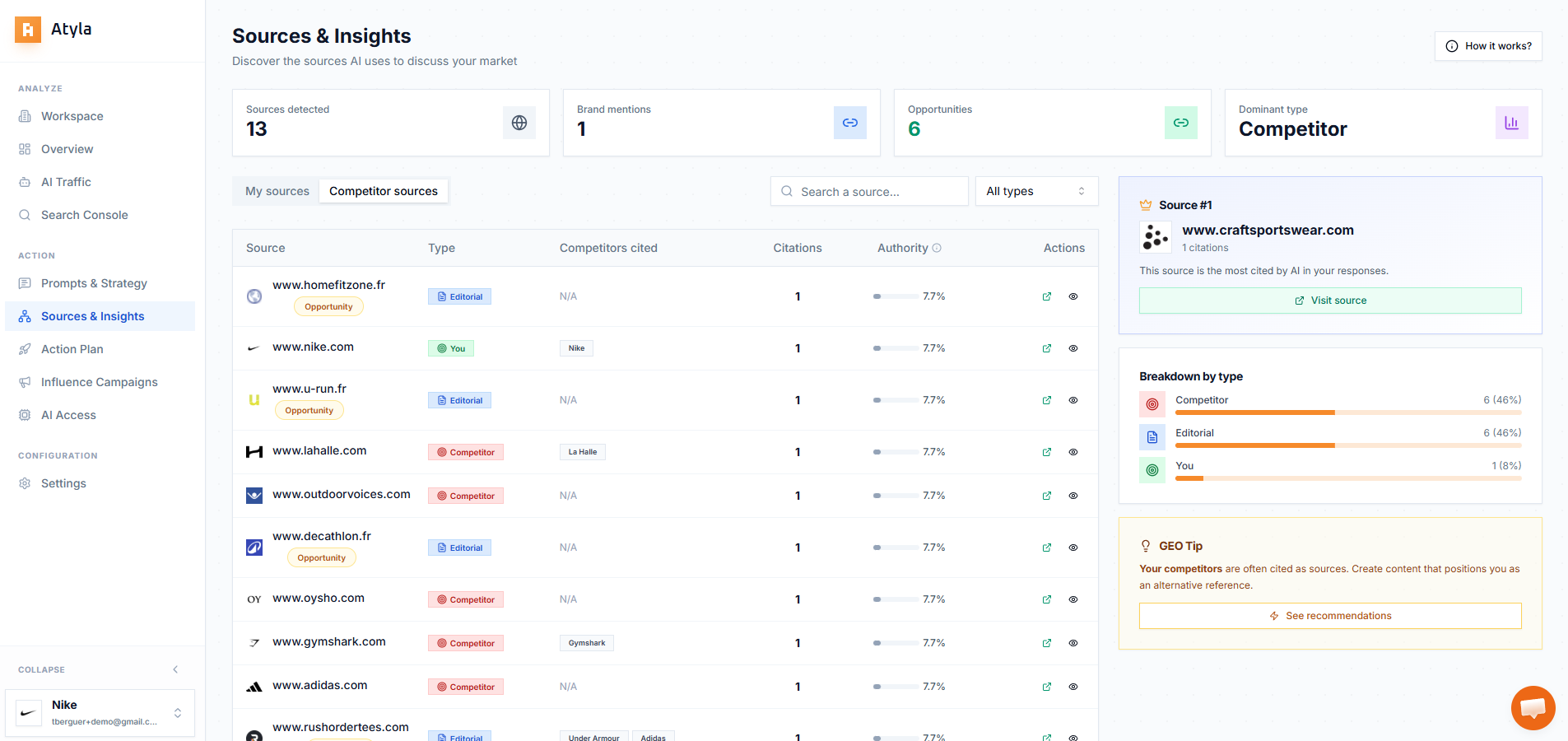Open the All types filter dropdown
The image size is (1568, 741).
coord(1035,191)
